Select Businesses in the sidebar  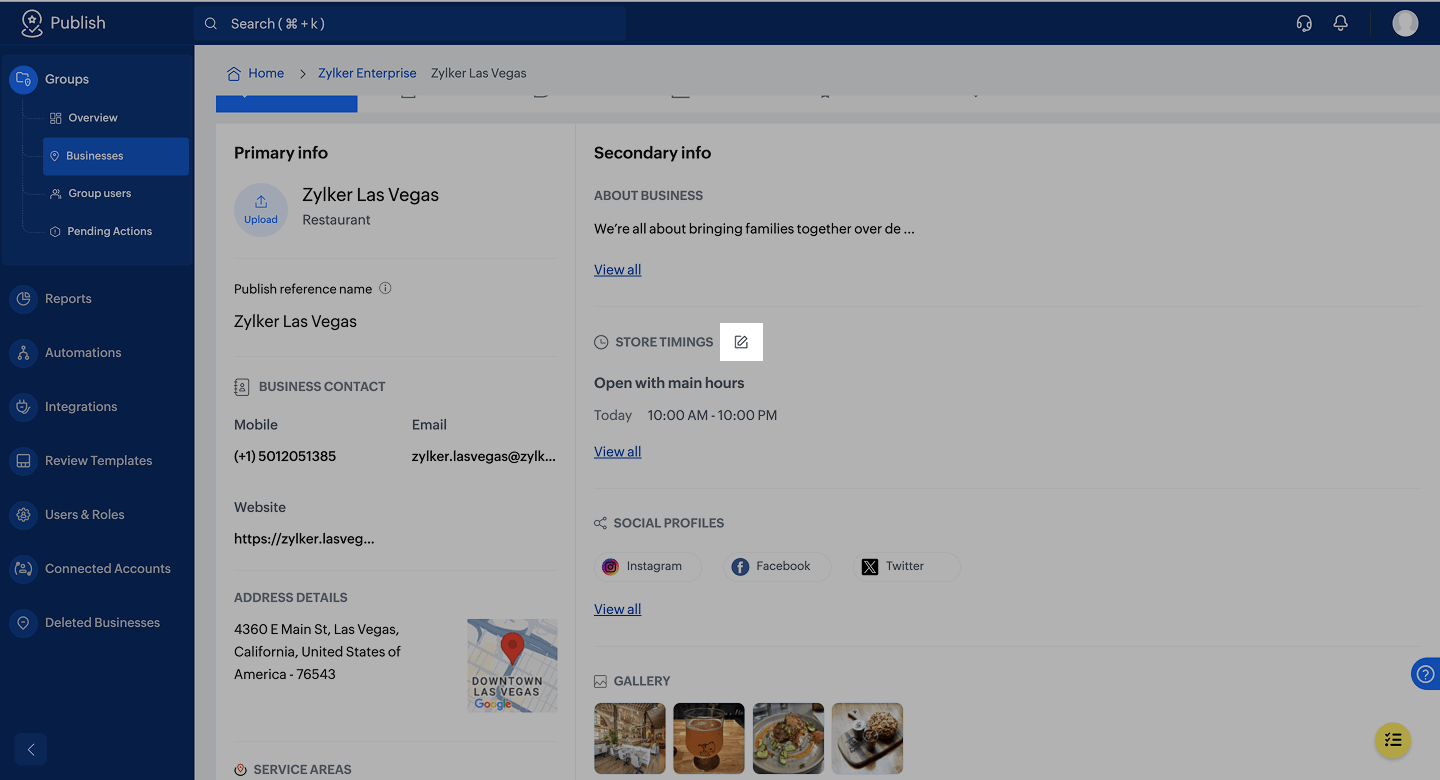point(116,156)
